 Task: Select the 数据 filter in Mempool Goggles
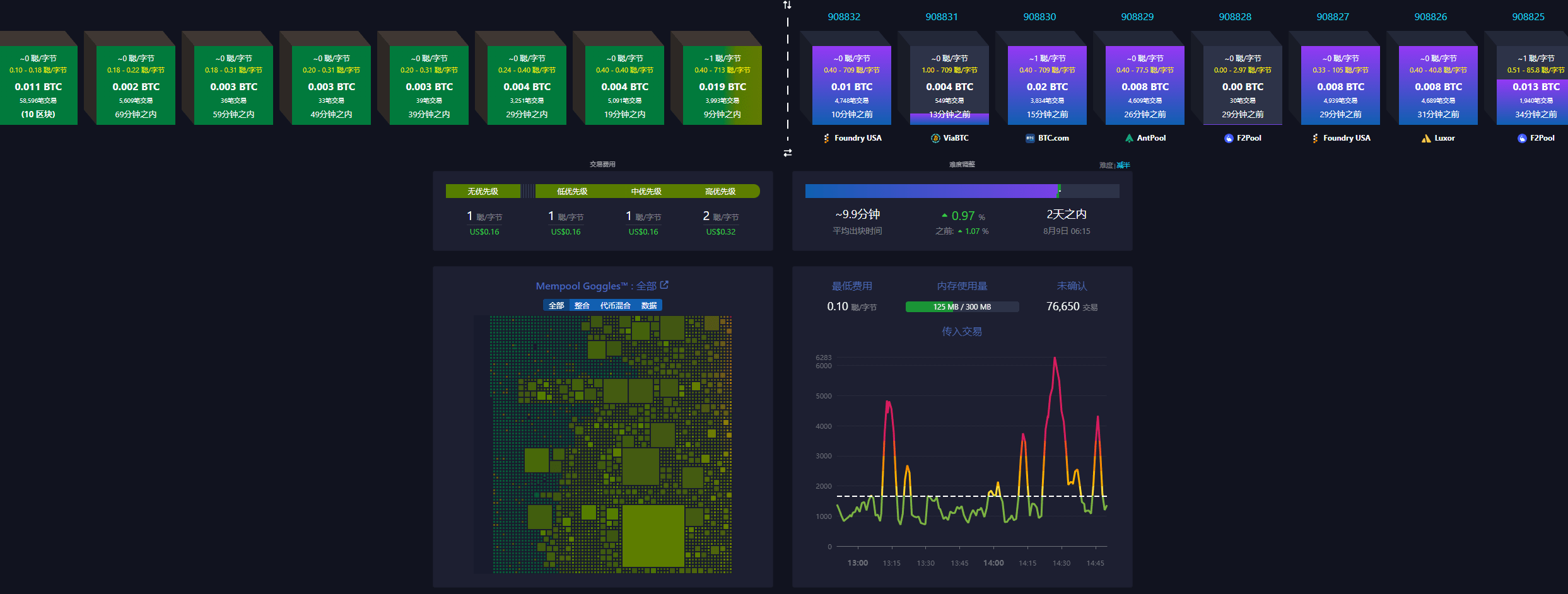click(649, 306)
